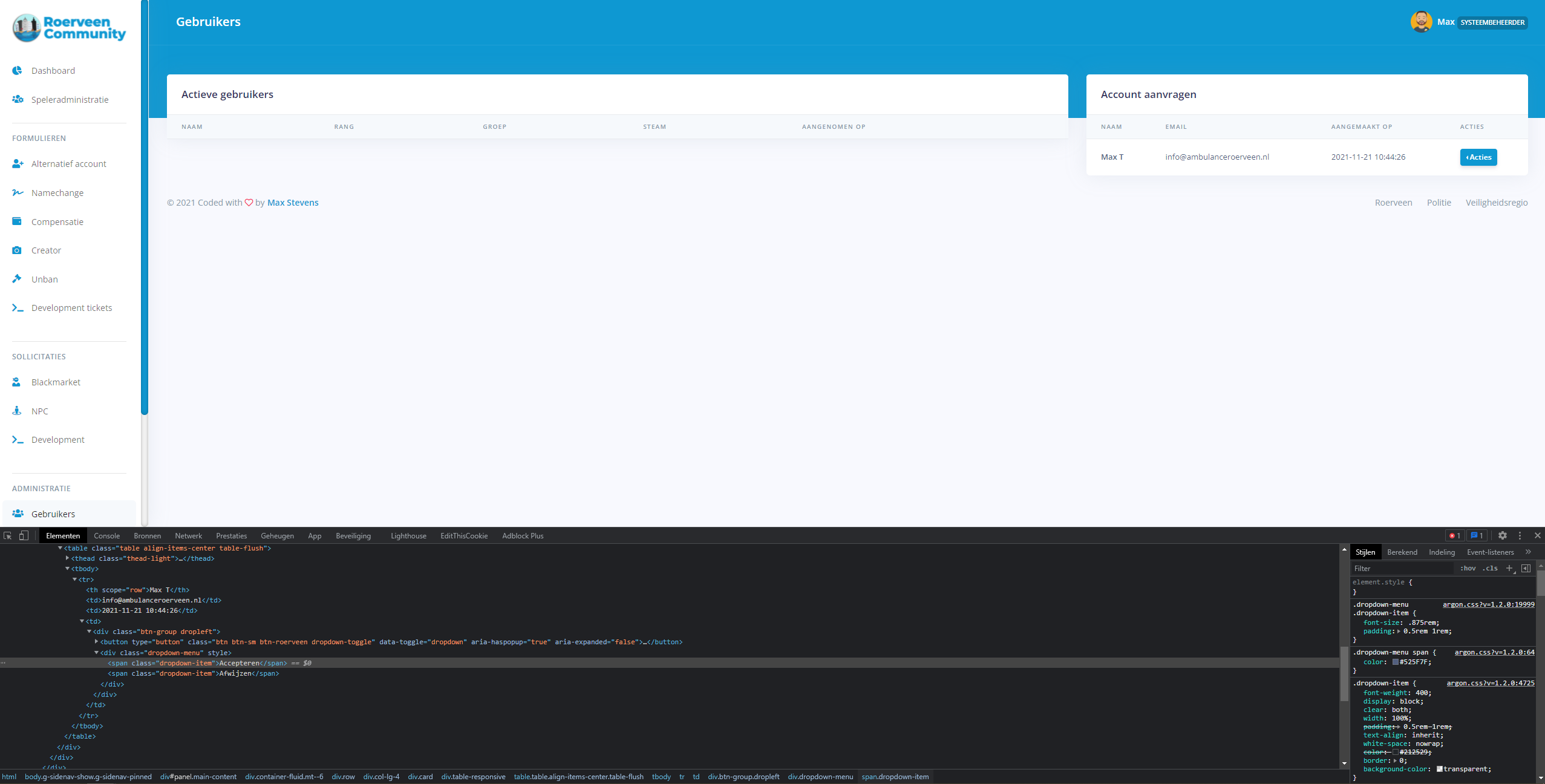Click the blue message counter badge
The image size is (1545, 784).
pyautogui.click(x=1477, y=535)
